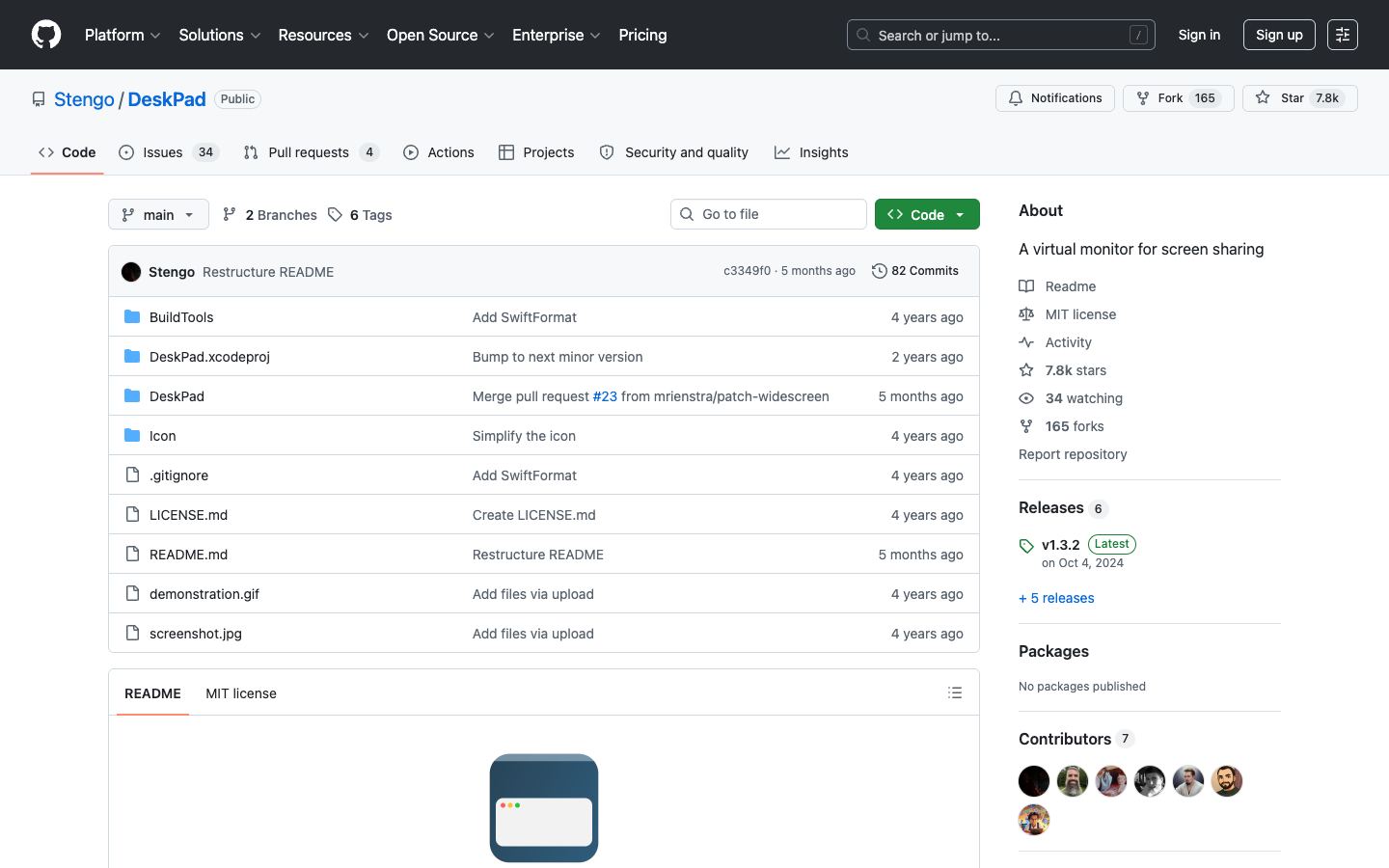Switch to the Issues tab
This screenshot has width=1389, height=868.
tap(169, 152)
